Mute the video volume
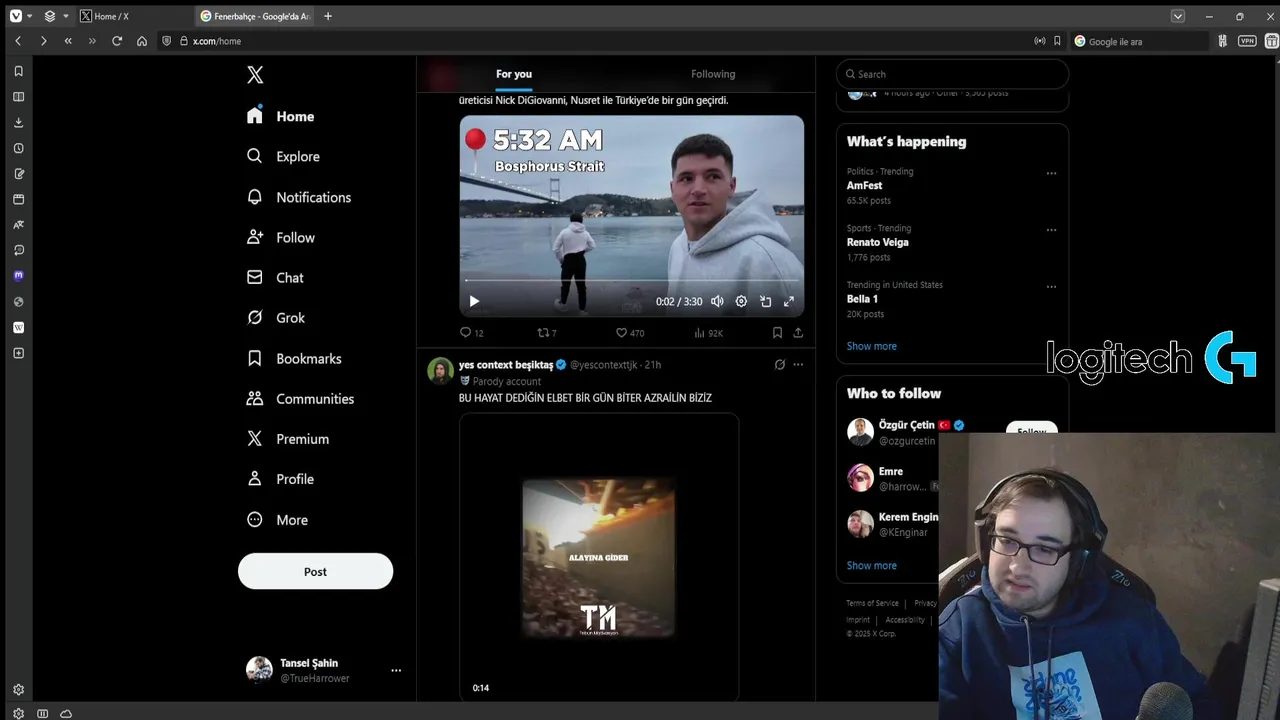The image size is (1280, 720). click(x=717, y=301)
